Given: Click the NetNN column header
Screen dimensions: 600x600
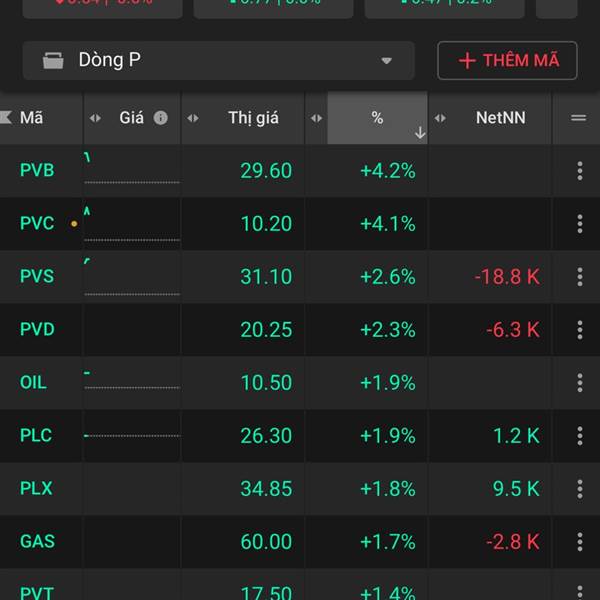Looking at the screenshot, I should (x=500, y=118).
